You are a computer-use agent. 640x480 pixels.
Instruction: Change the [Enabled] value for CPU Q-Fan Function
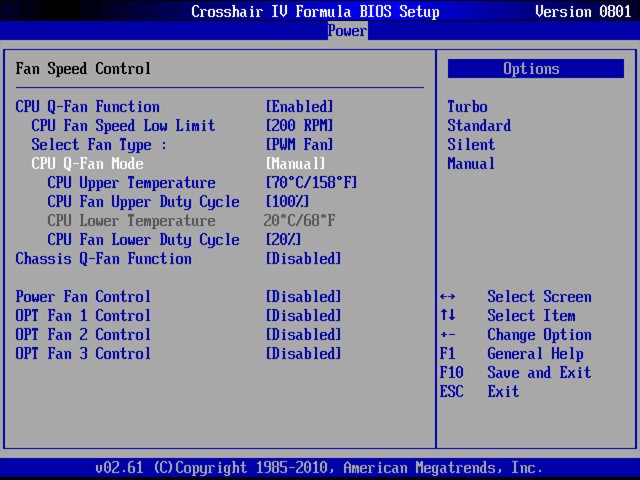click(300, 107)
